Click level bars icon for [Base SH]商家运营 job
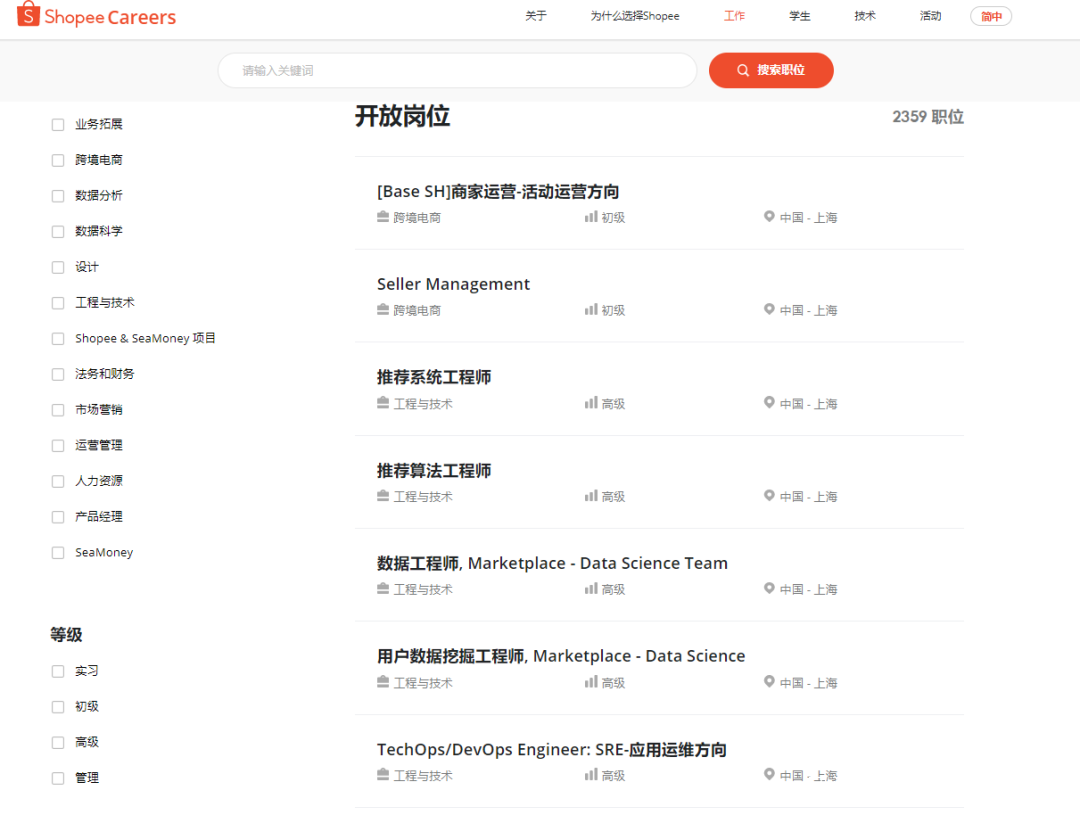 pyautogui.click(x=591, y=217)
